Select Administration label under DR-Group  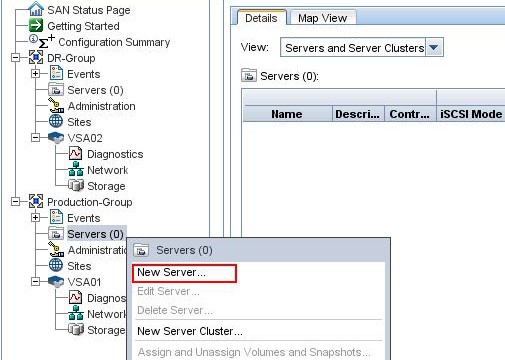[102, 106]
